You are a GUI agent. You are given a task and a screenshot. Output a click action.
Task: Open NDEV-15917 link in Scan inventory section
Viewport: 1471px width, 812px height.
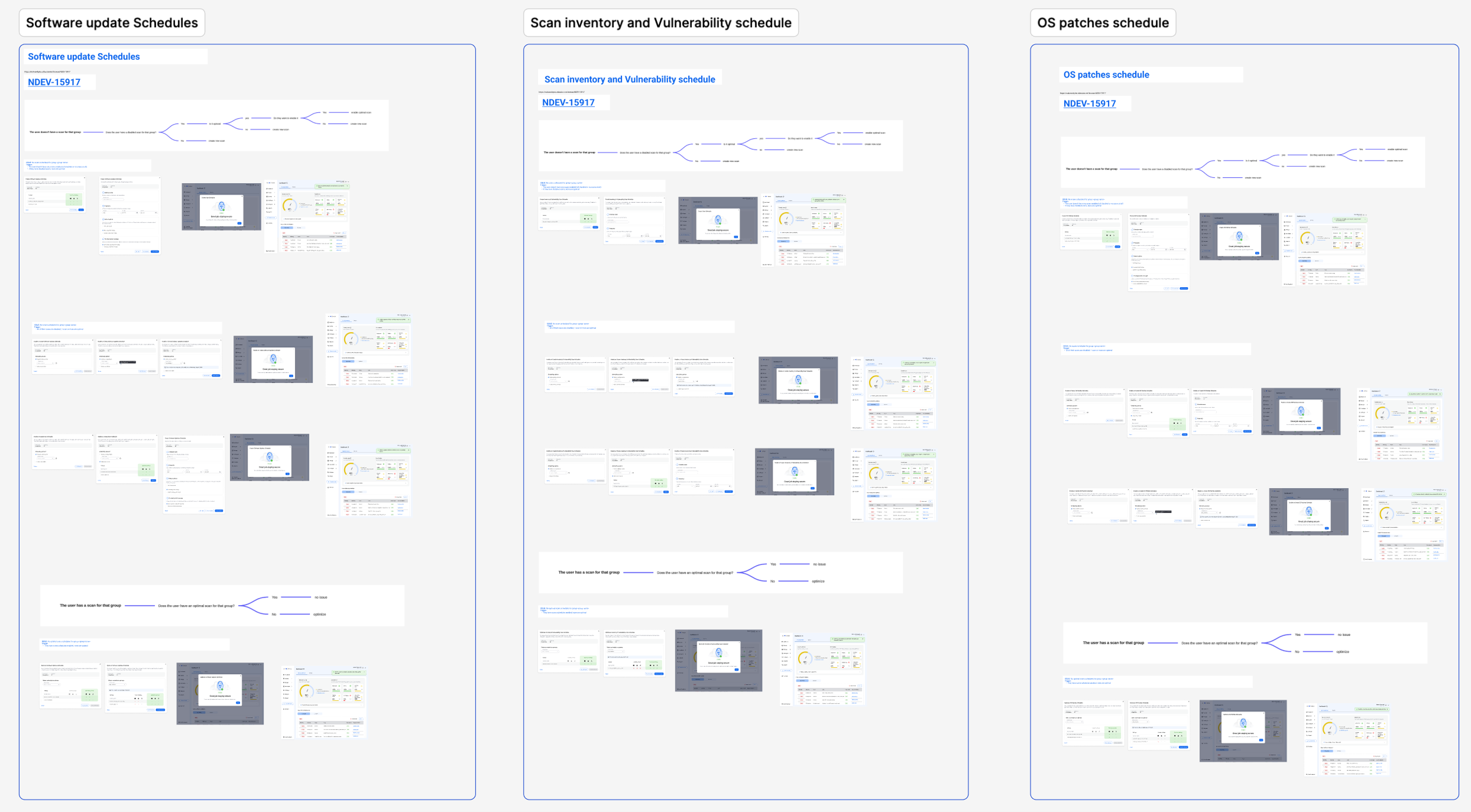pos(568,102)
